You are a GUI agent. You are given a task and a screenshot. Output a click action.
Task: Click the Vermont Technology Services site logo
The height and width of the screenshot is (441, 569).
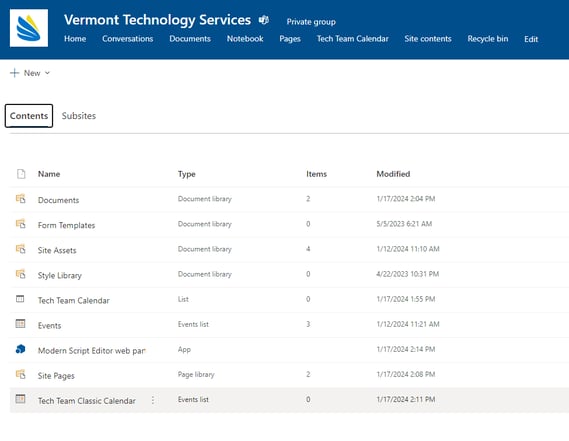pos(29,28)
